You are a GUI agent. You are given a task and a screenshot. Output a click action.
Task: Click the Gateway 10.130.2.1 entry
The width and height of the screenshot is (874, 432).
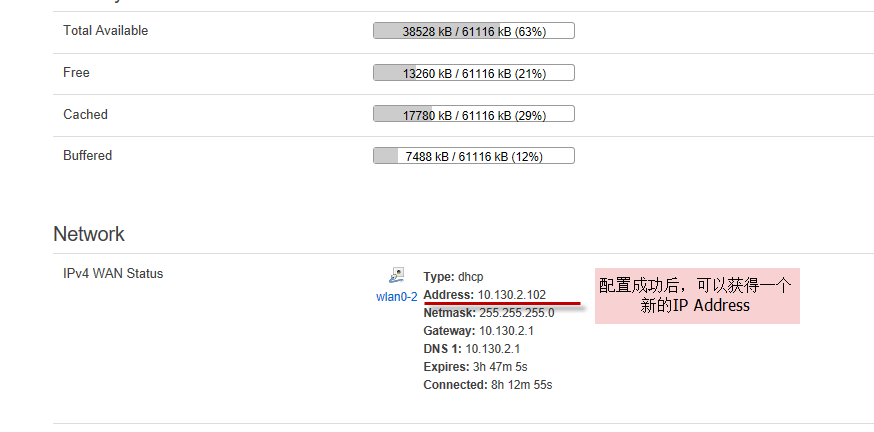pyautogui.click(x=478, y=331)
